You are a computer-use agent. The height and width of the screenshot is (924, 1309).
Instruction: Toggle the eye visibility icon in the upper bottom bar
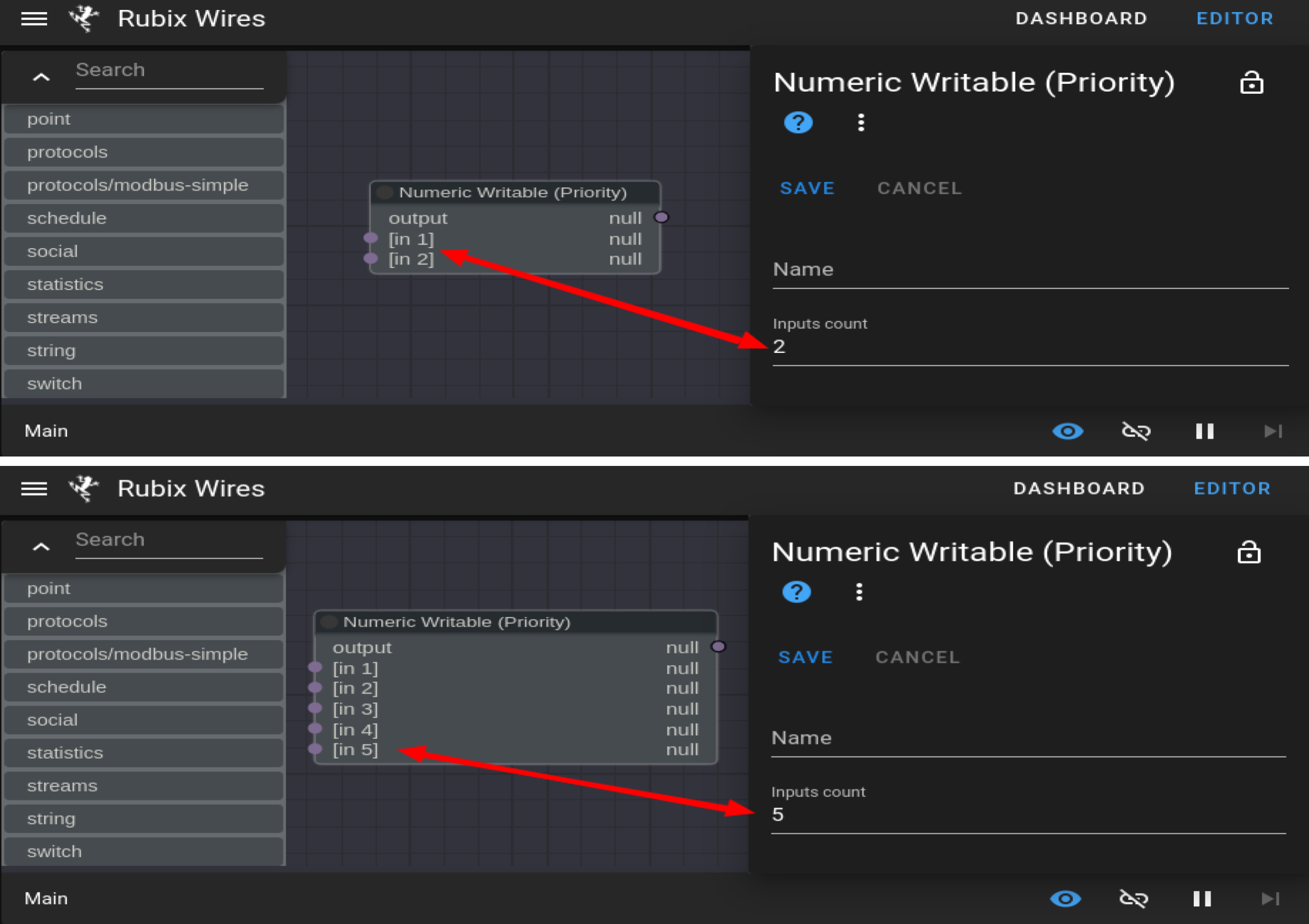[x=1068, y=431]
